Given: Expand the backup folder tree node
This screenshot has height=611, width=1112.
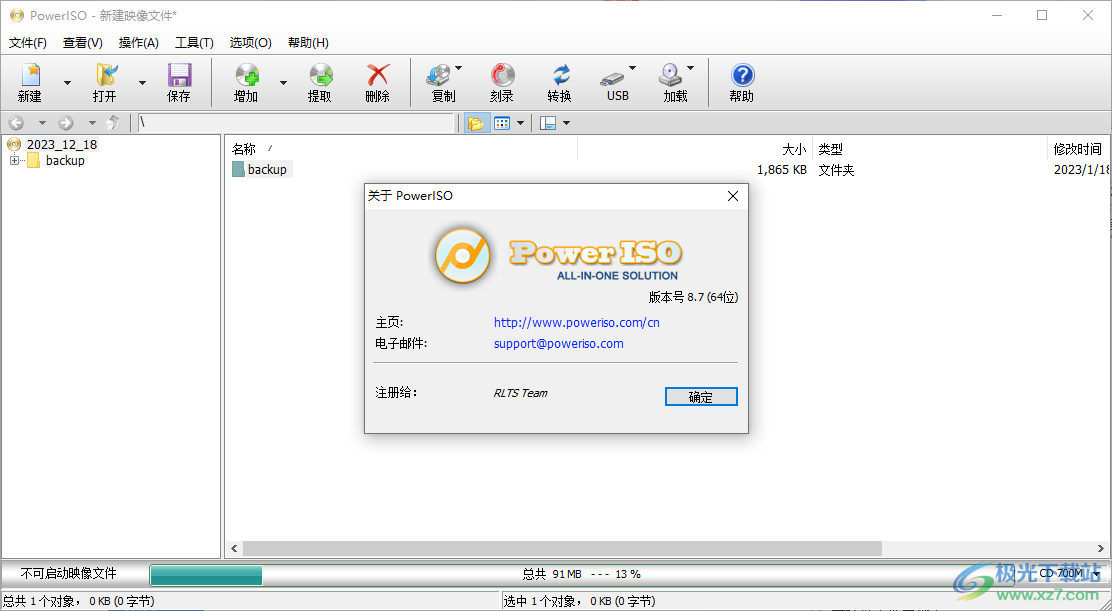Looking at the screenshot, I should click(x=14, y=161).
